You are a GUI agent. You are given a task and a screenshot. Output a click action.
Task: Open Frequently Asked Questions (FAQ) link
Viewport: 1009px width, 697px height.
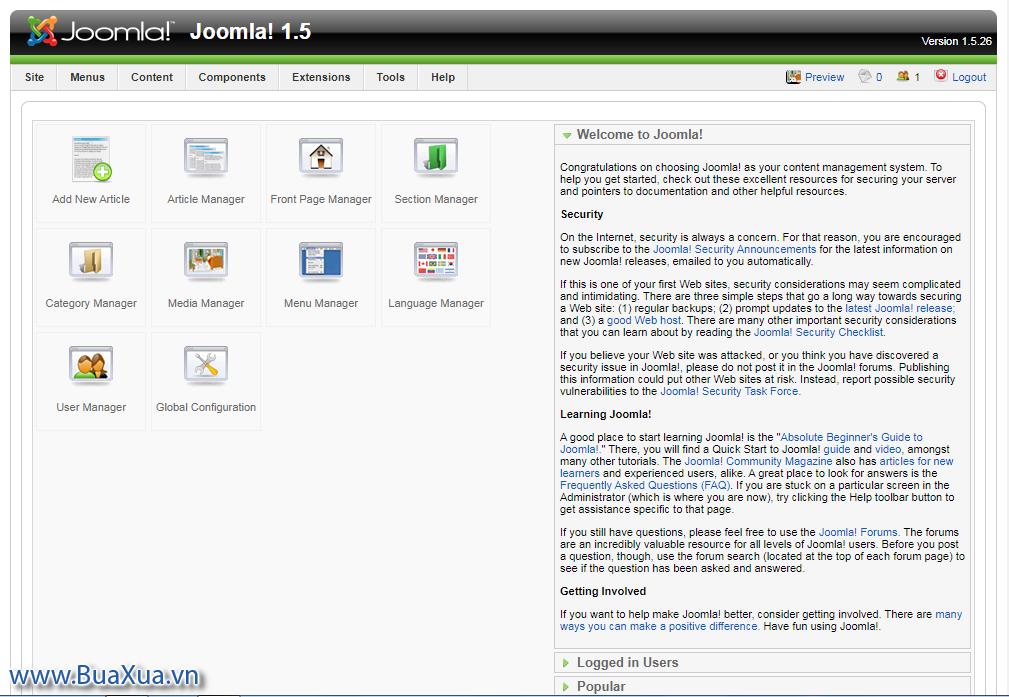645,485
